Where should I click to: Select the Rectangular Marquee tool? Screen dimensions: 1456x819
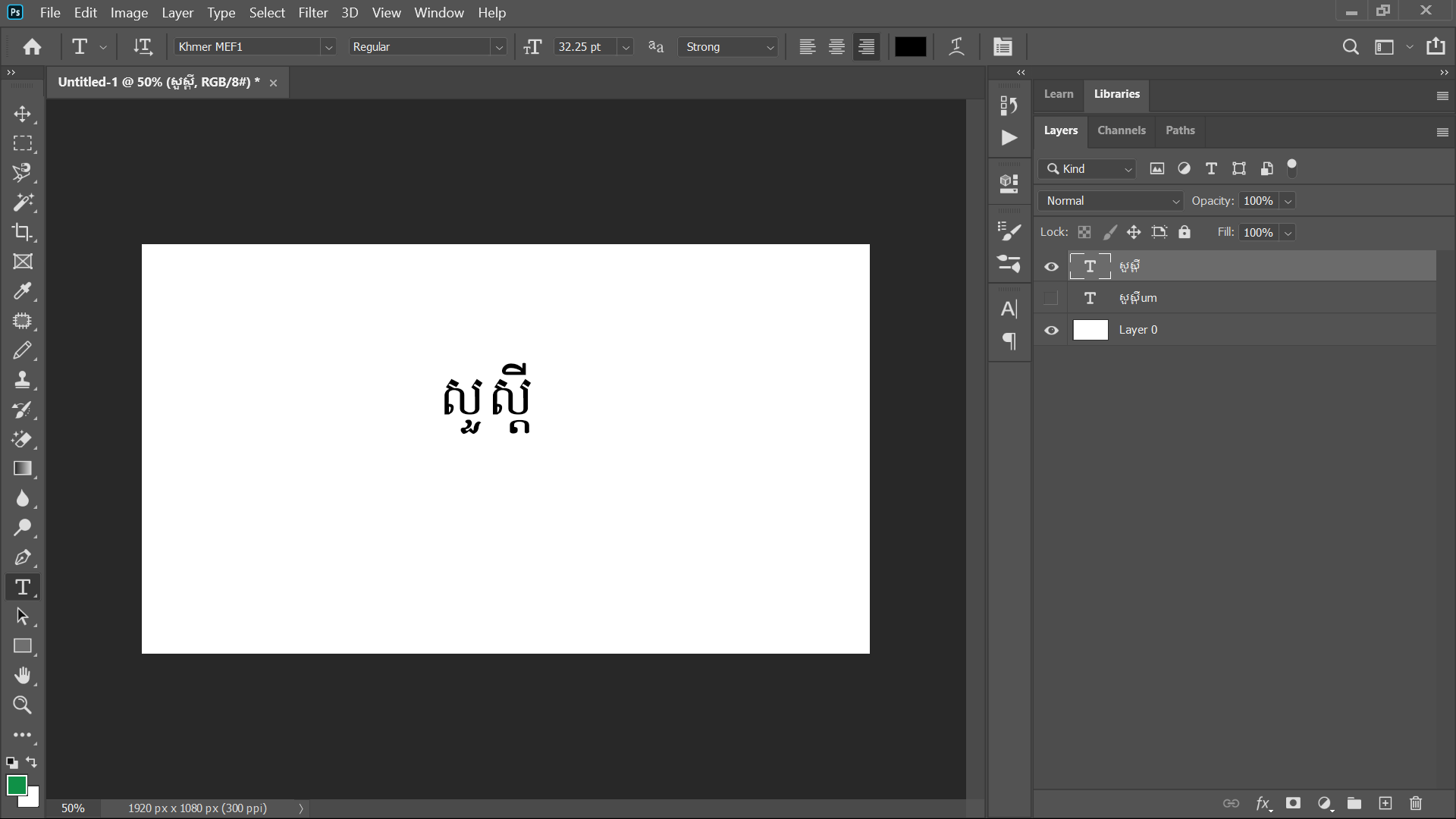23,144
